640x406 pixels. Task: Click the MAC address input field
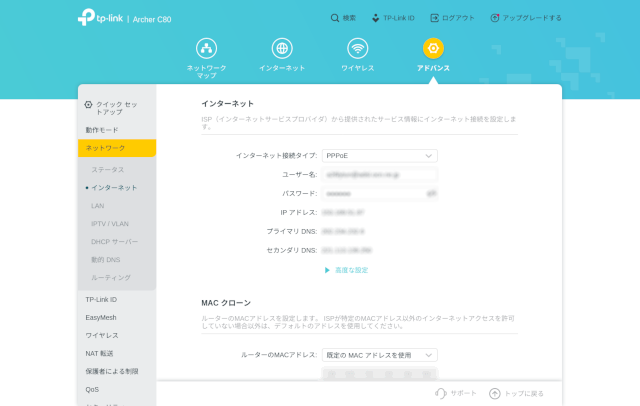tap(380, 373)
